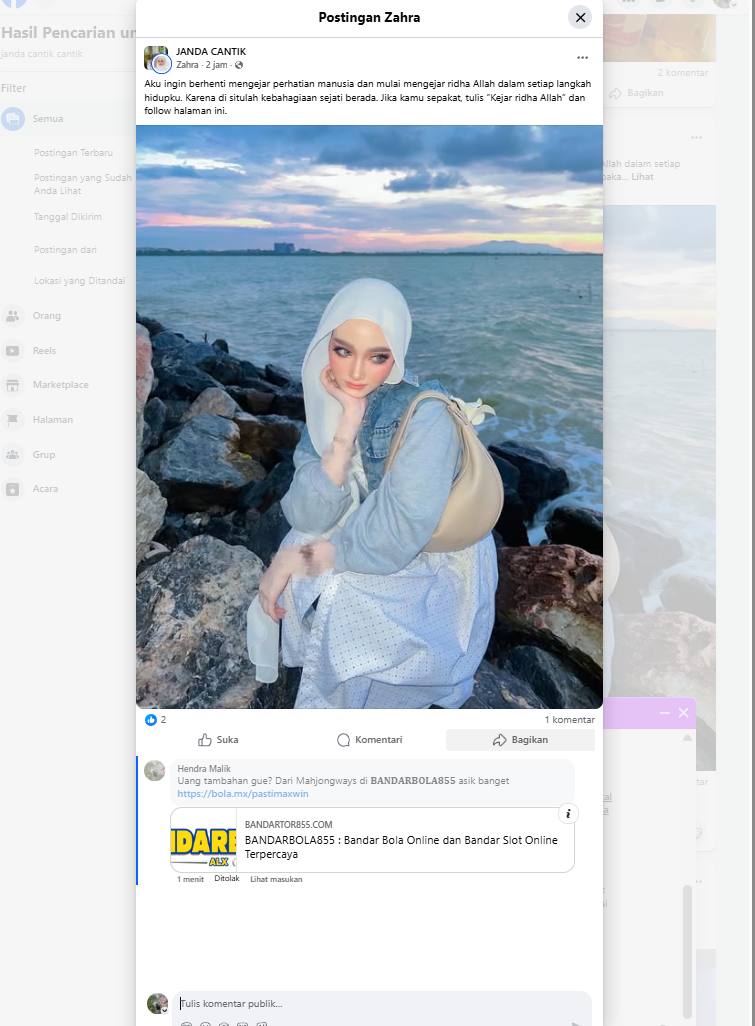Click the Acara star calendar icon

(12, 489)
